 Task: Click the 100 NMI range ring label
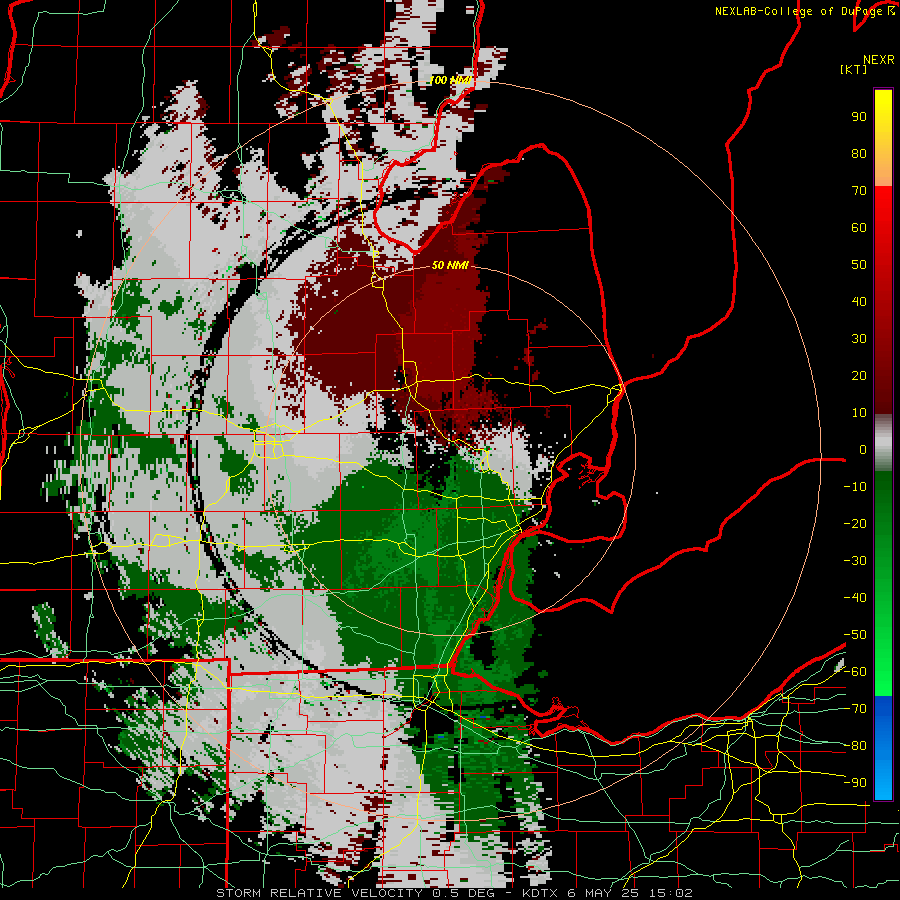coord(451,80)
